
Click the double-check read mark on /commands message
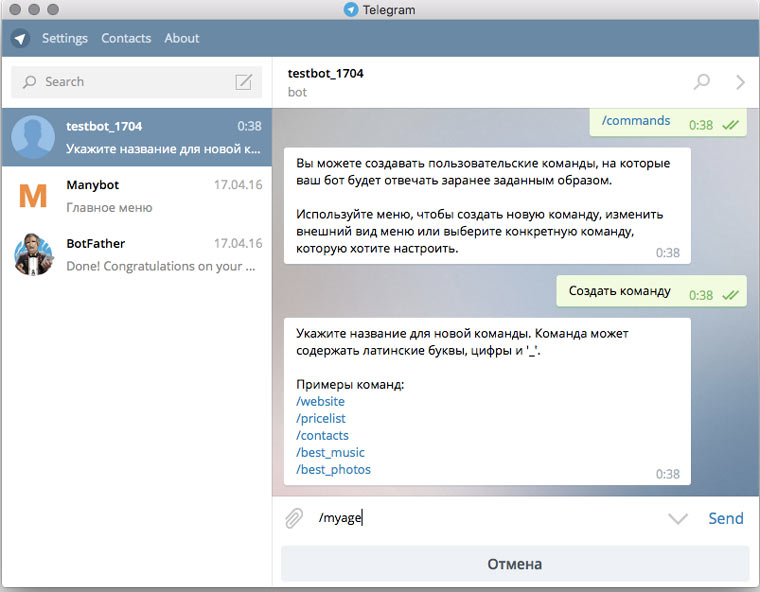(730, 125)
